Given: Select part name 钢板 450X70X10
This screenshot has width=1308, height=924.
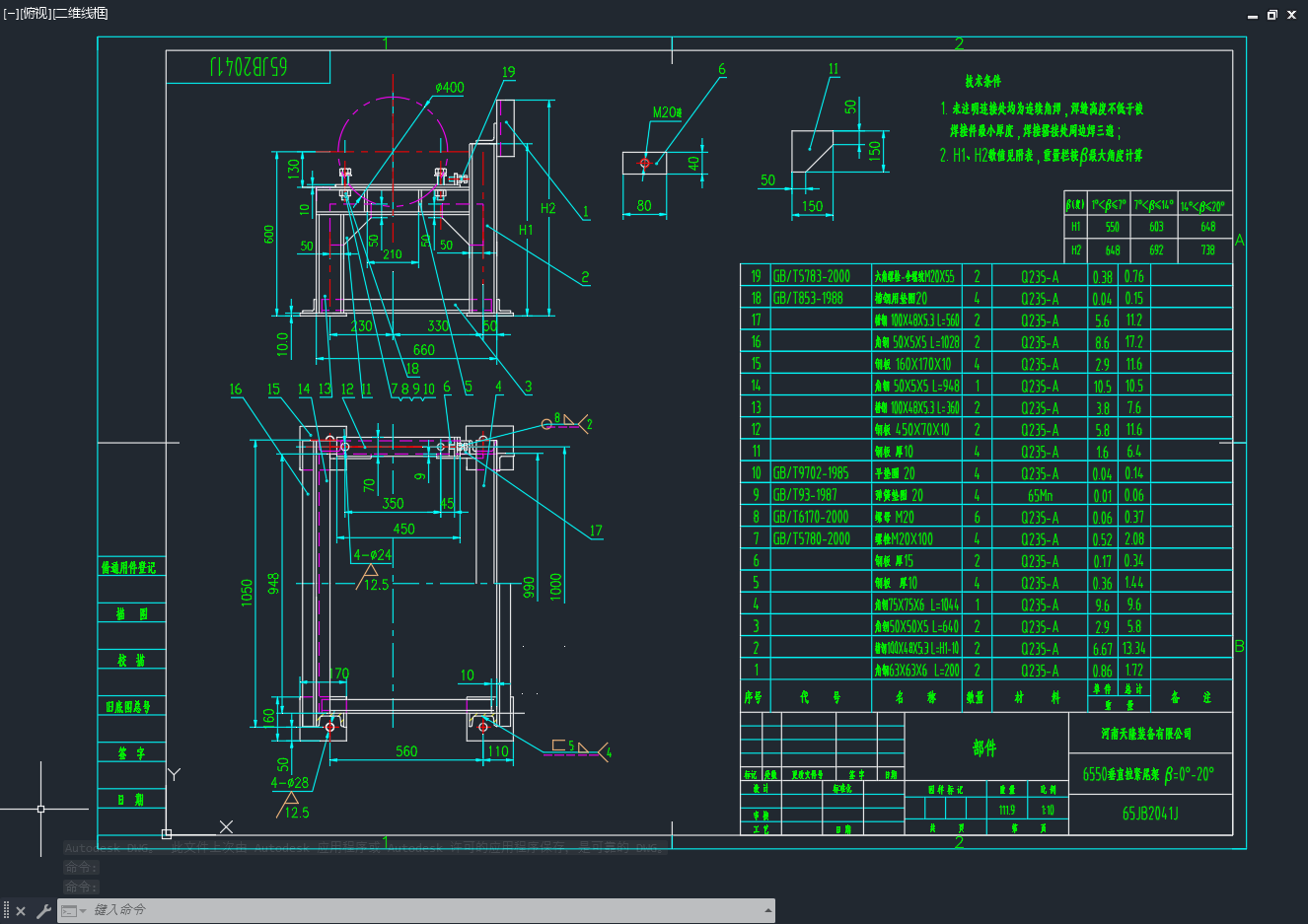Looking at the screenshot, I should pos(912,430).
